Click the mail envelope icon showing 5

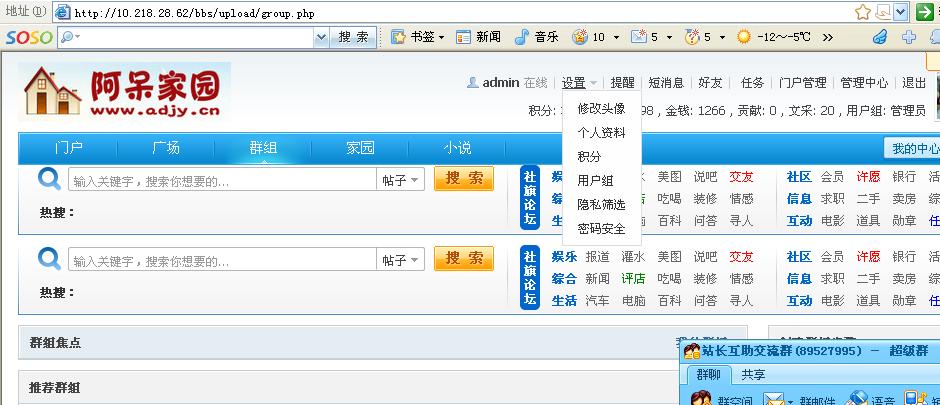coord(638,37)
